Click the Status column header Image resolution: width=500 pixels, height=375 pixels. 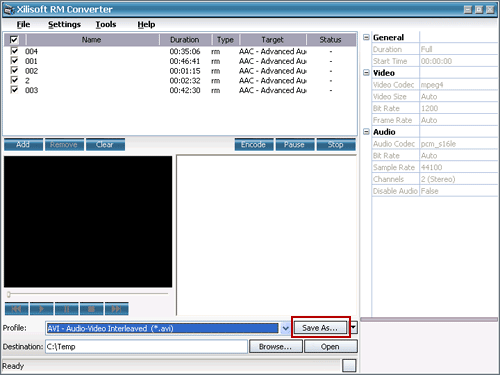[331, 40]
